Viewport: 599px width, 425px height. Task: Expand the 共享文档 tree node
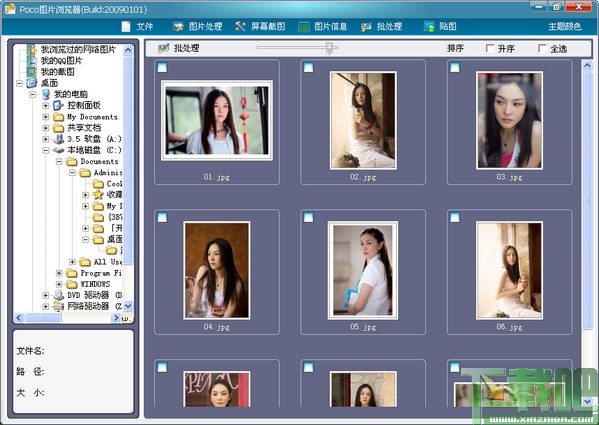coord(45,128)
